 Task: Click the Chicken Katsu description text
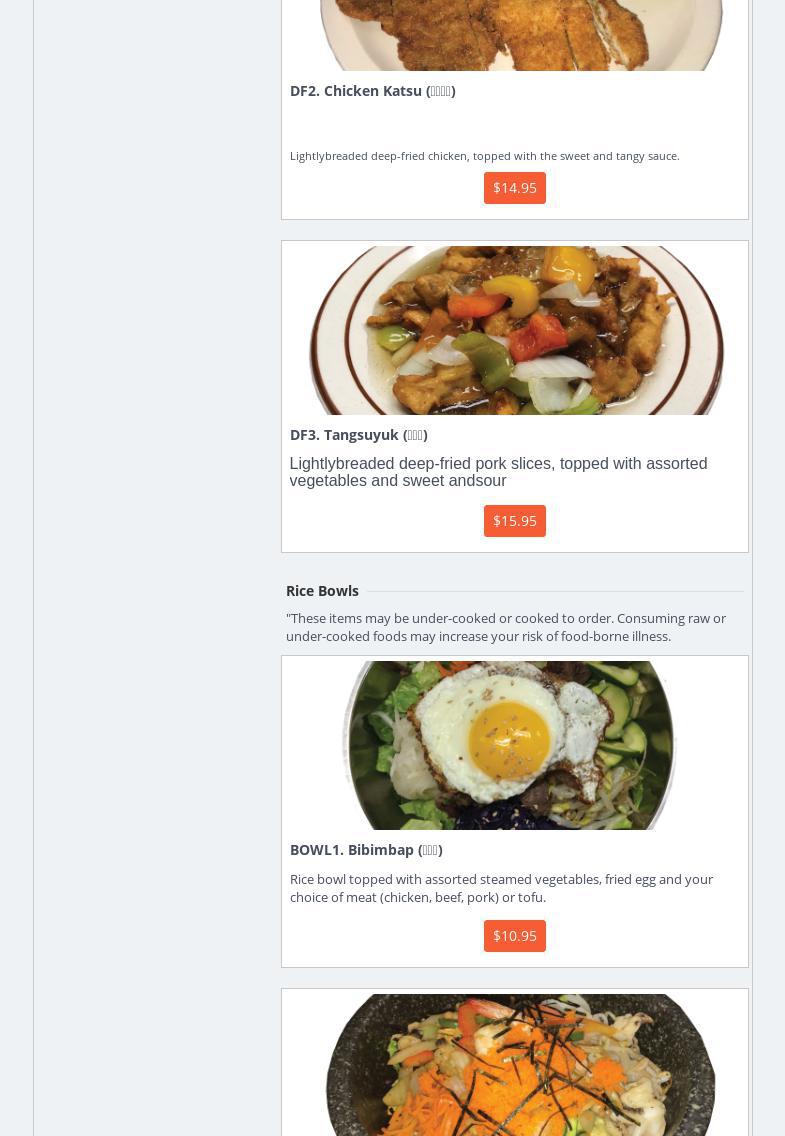[x=484, y=156]
